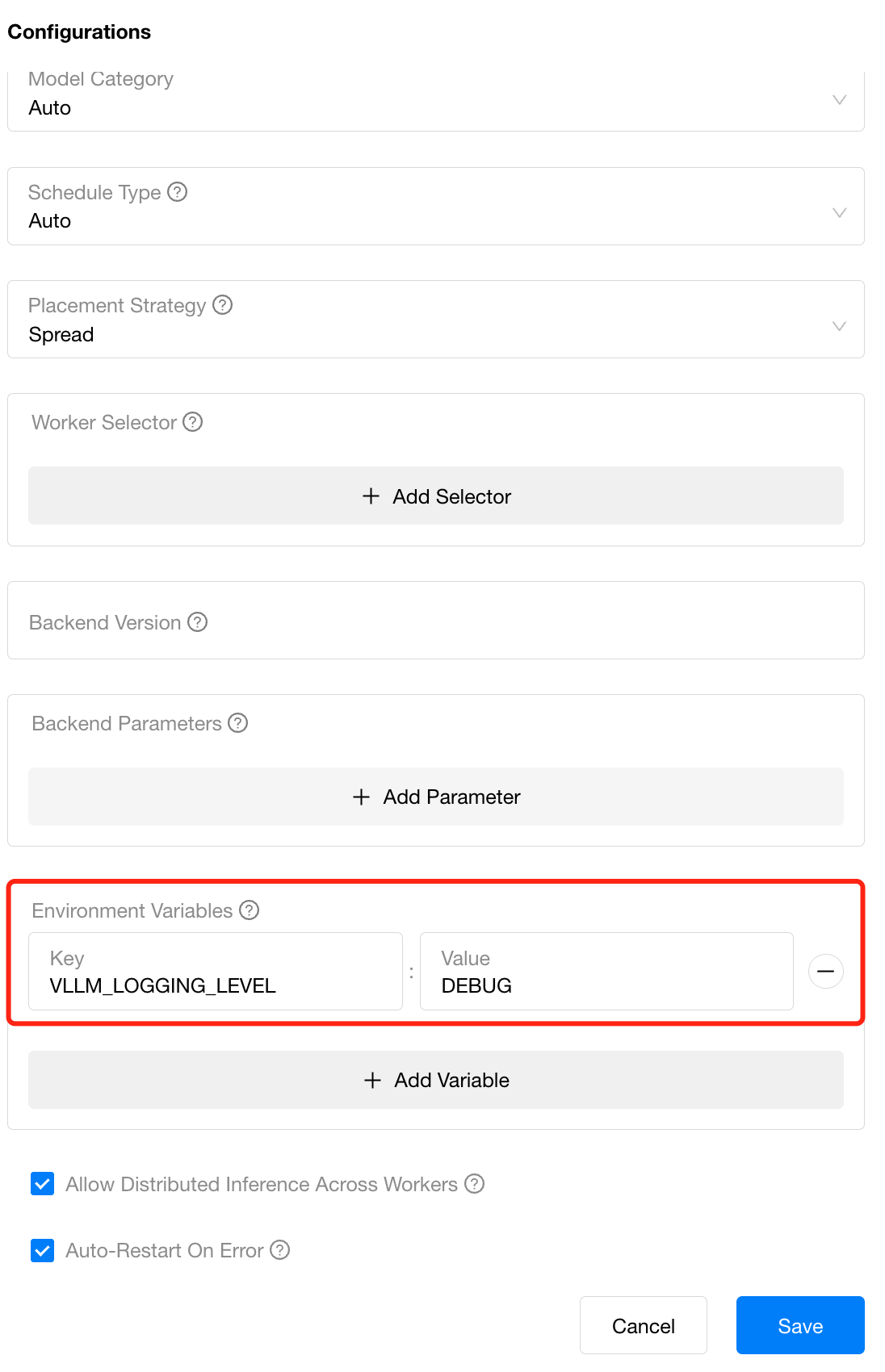885x1372 pixels.
Task: Click the Add Parameter button
Action: [436, 797]
